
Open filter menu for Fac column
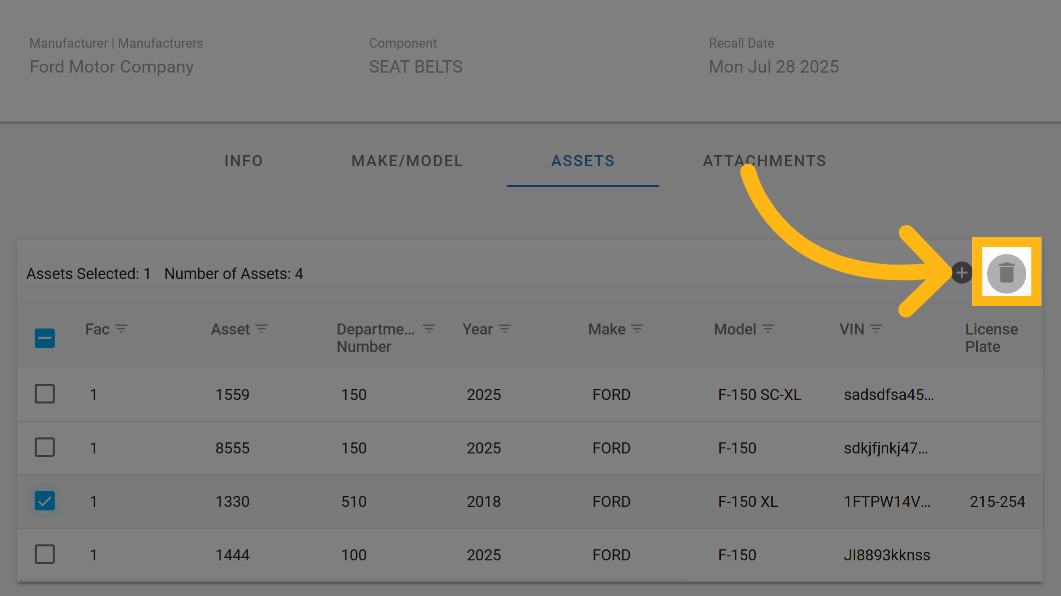pos(121,329)
